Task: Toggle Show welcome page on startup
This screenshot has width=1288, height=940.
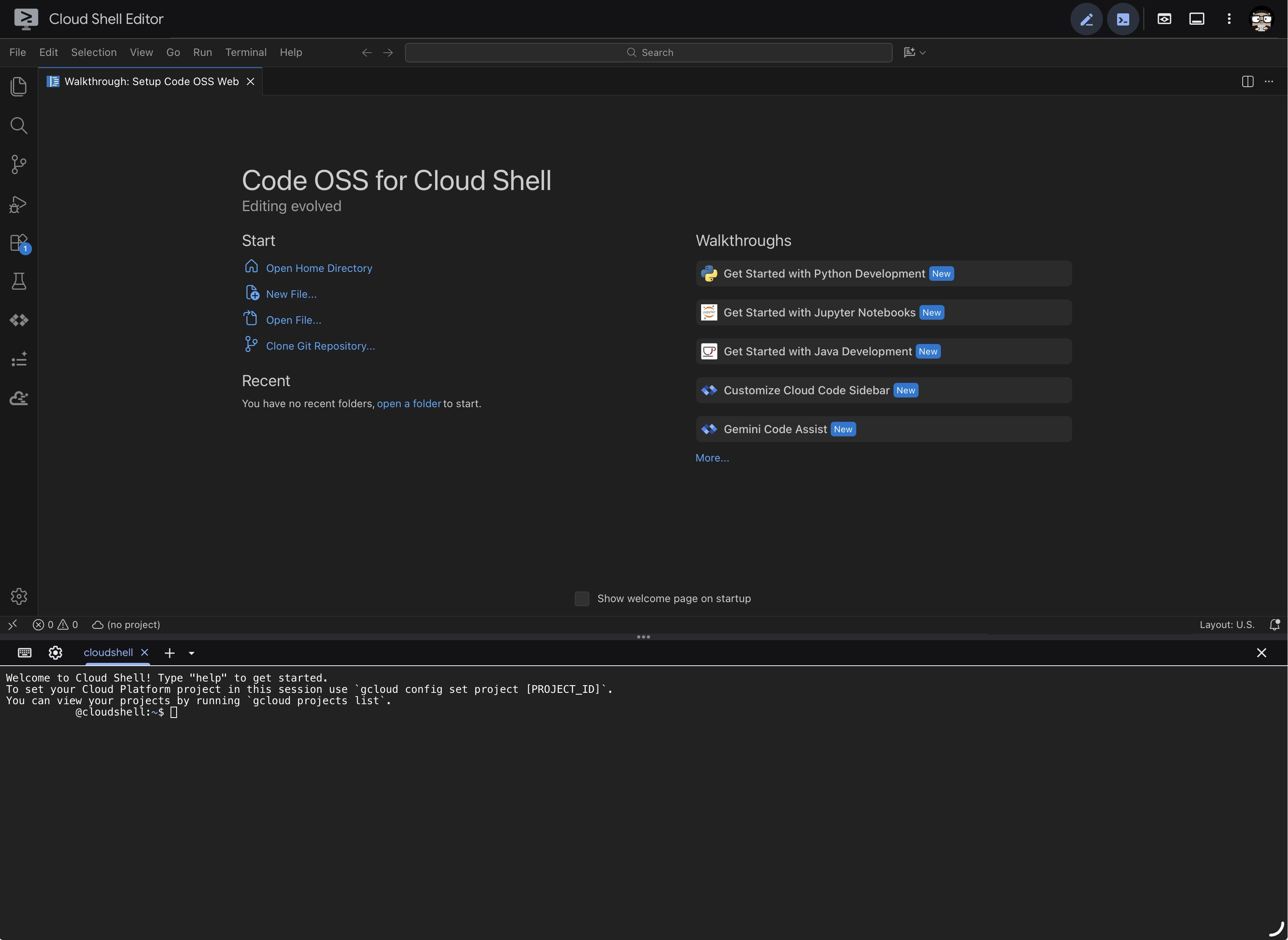Action: point(582,598)
